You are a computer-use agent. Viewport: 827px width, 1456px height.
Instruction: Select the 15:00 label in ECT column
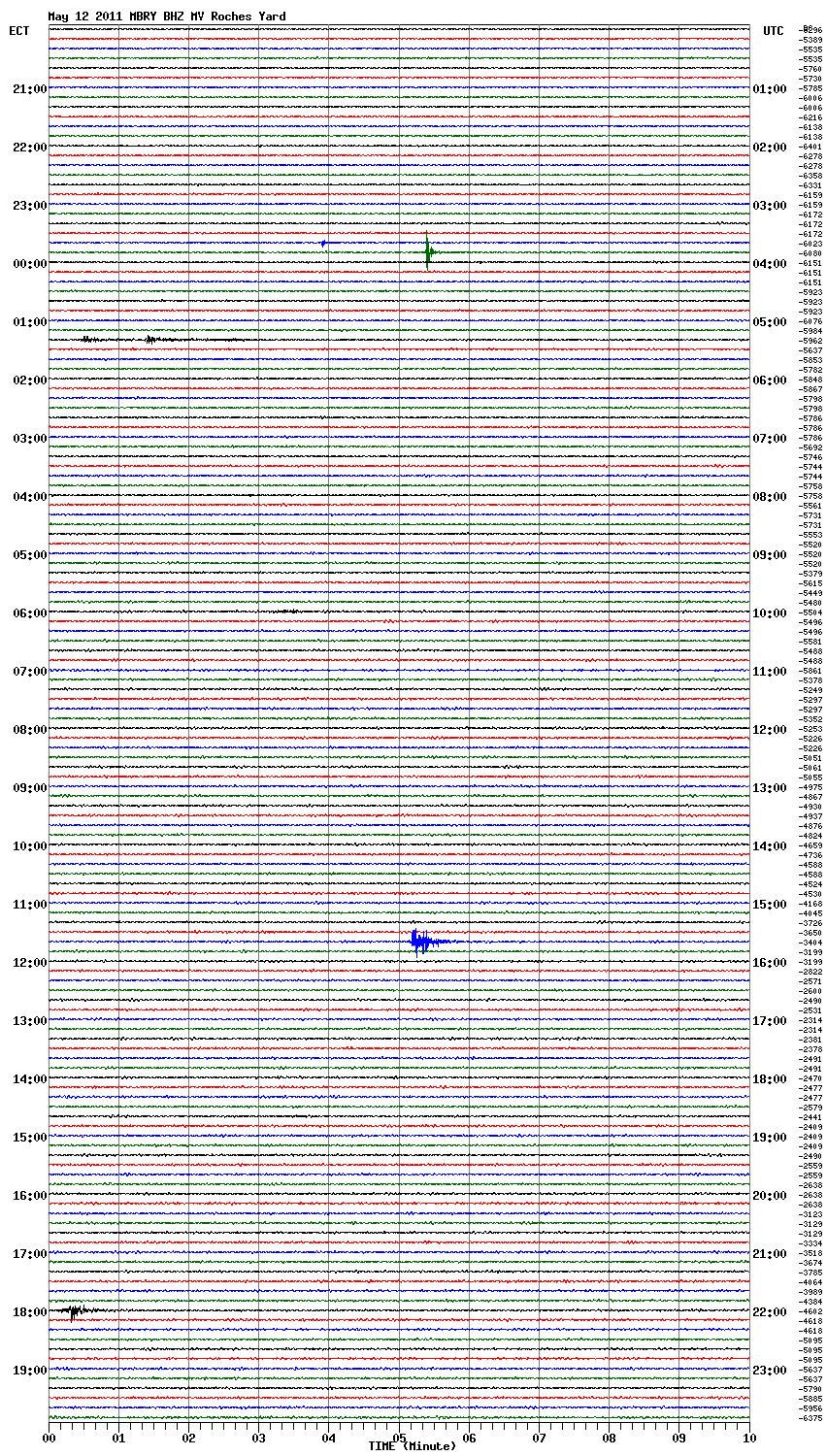tap(29, 1138)
